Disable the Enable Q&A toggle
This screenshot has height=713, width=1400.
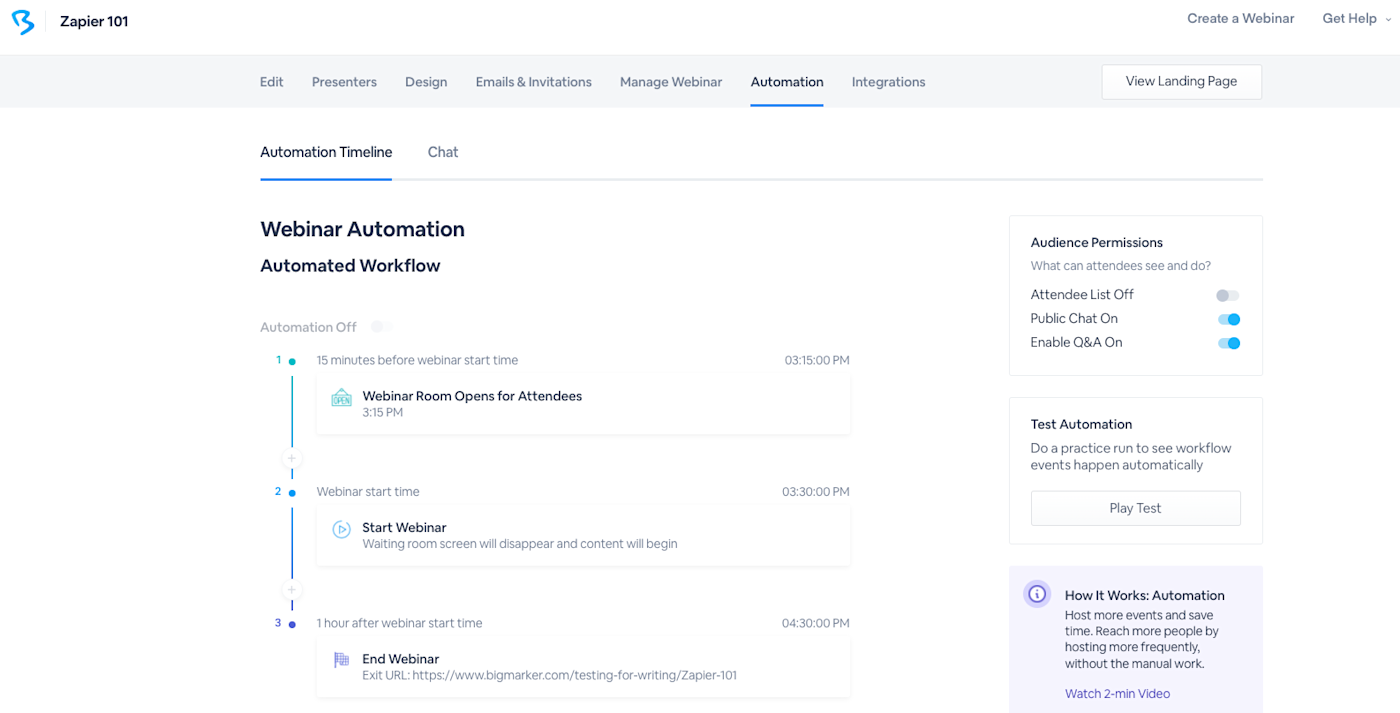[x=1229, y=344]
